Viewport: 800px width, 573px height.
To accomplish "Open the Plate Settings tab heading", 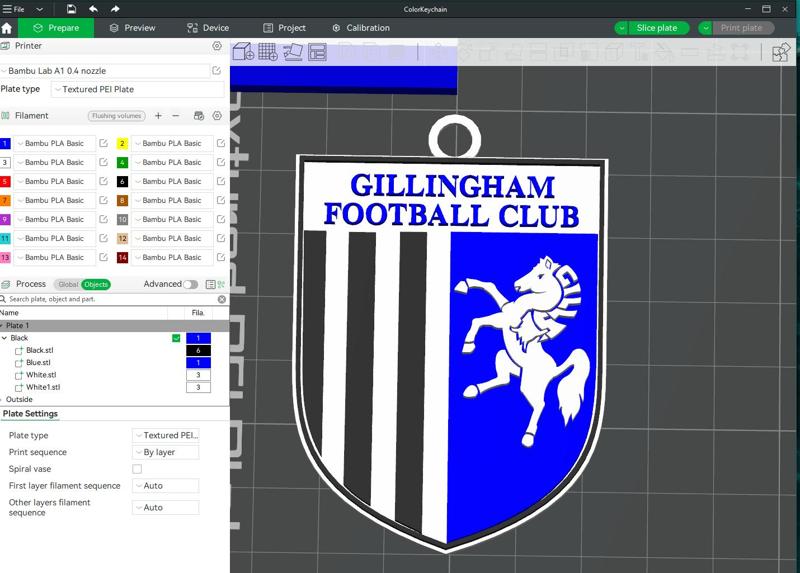I will pyautogui.click(x=30, y=414).
